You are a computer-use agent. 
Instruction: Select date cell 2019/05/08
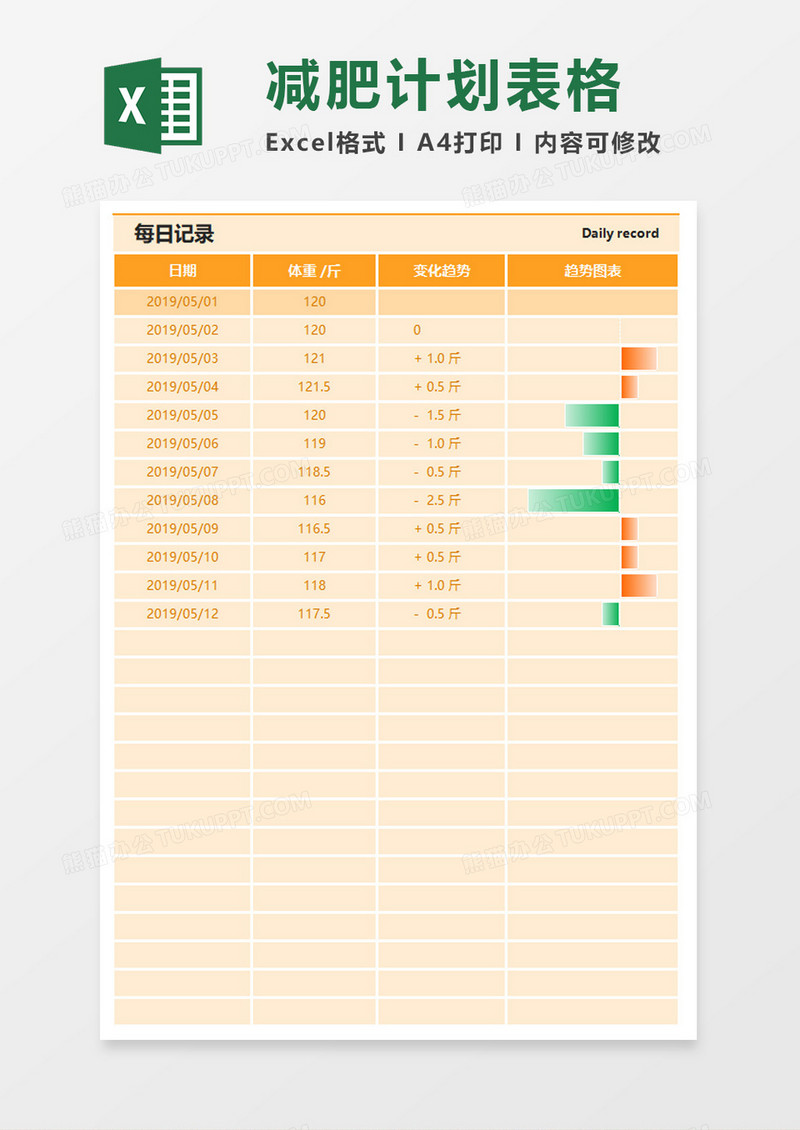point(182,500)
